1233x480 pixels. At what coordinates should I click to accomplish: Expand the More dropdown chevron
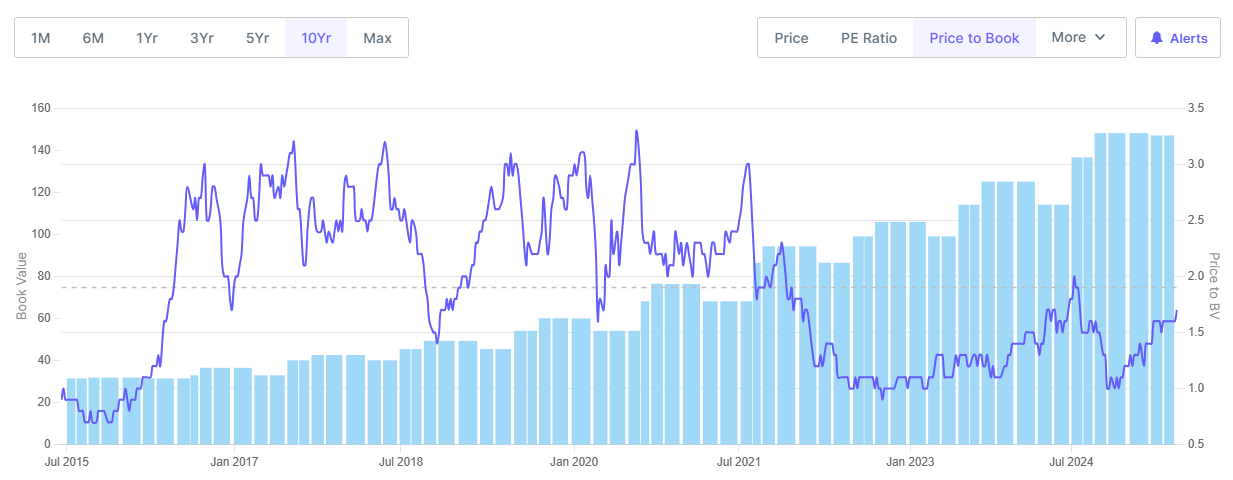tap(1100, 38)
